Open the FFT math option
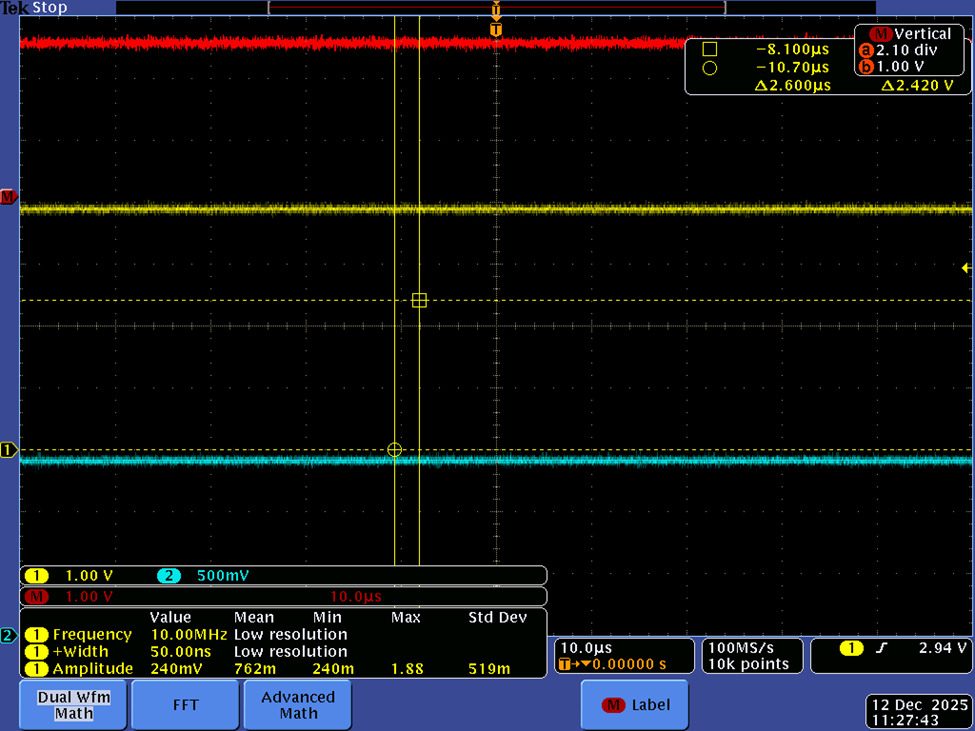 pos(185,705)
